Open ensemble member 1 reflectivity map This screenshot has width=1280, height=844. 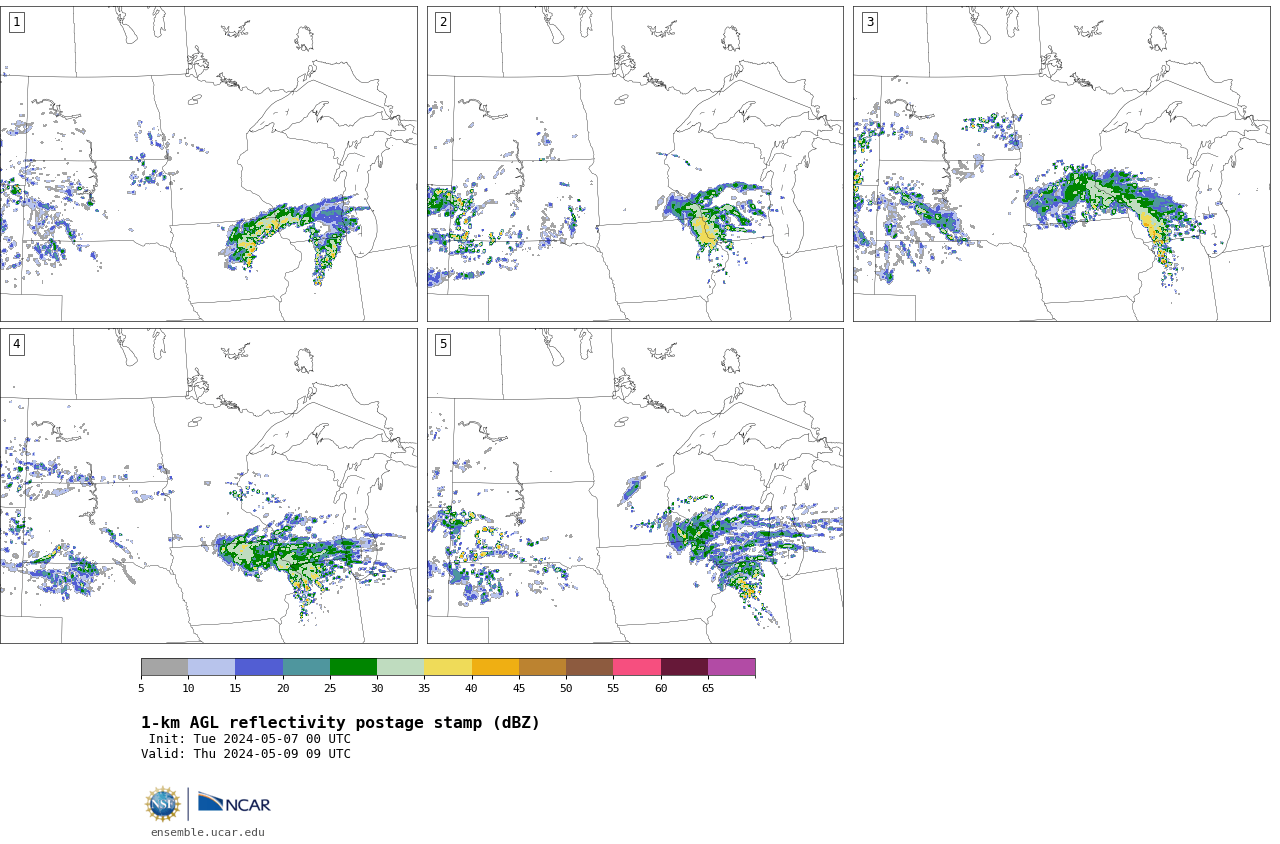208,164
